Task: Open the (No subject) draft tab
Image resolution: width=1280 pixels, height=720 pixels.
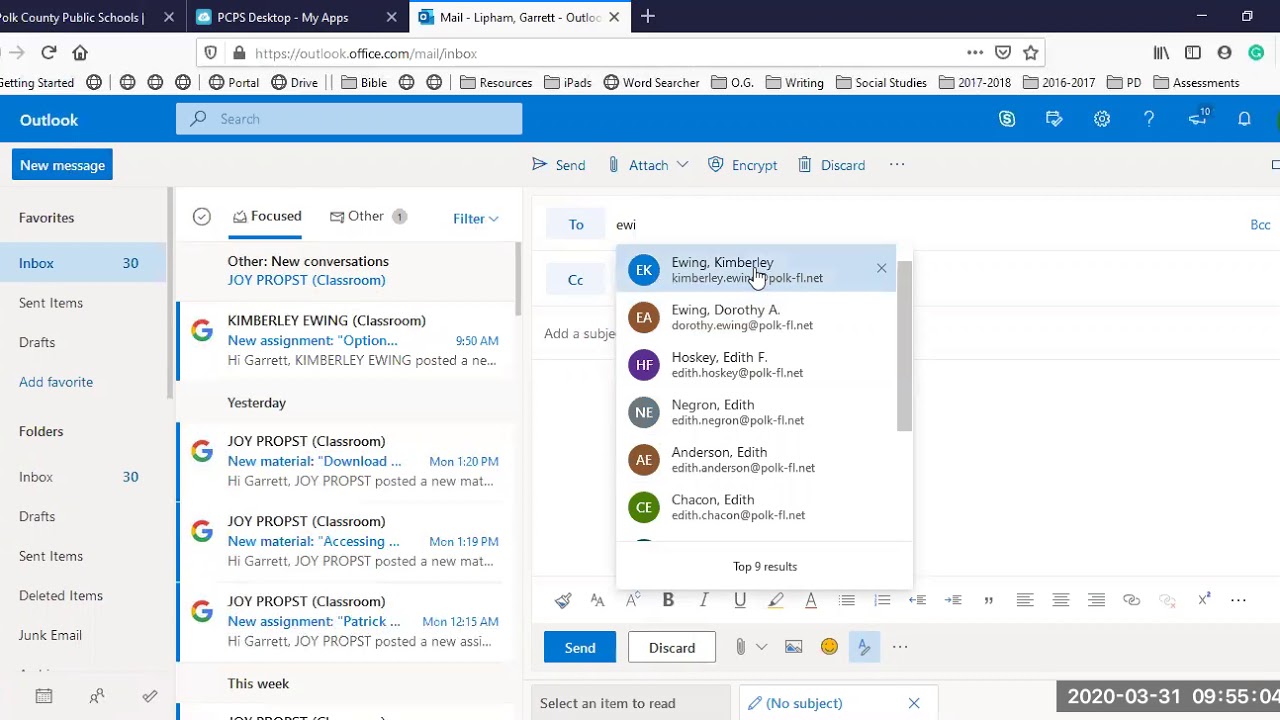Action: (804, 703)
